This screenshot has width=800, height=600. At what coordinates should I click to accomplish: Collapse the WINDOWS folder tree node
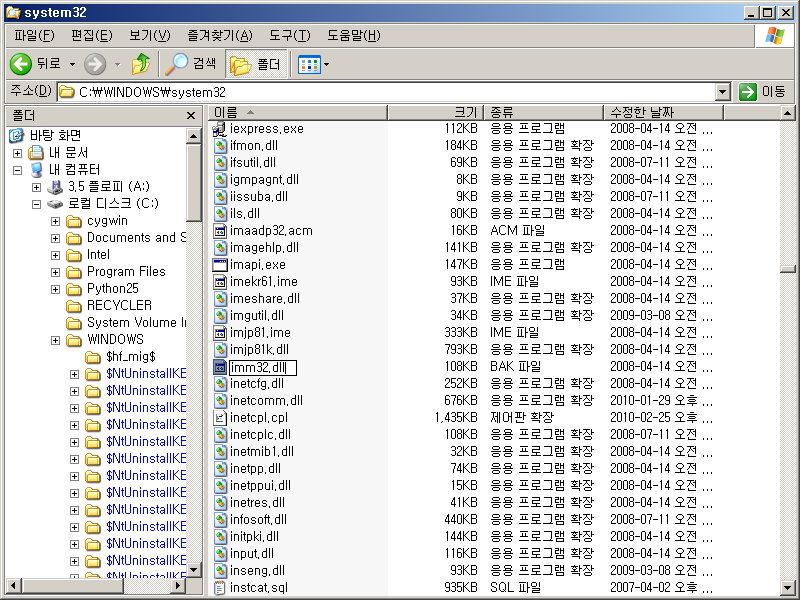click(56, 340)
